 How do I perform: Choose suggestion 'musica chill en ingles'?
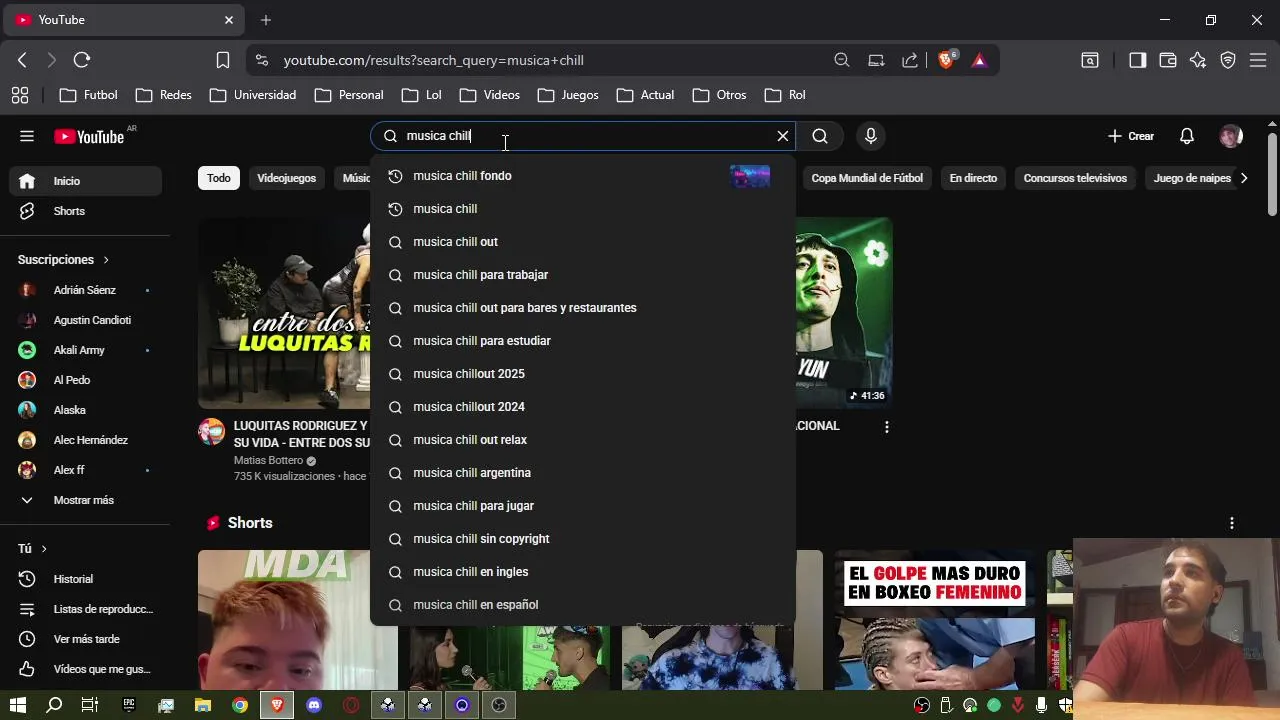[583, 572]
